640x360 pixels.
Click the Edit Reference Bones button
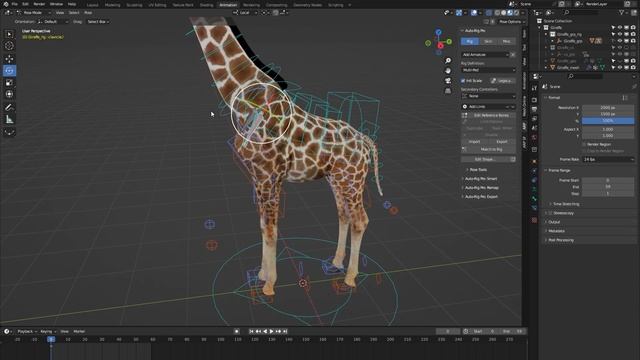[x=491, y=116]
